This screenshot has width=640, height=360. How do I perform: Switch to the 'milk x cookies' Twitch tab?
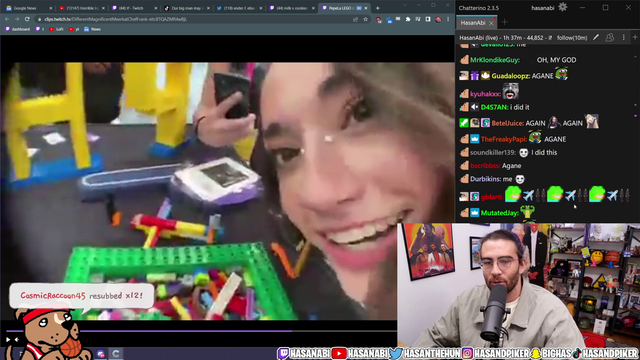[292, 8]
